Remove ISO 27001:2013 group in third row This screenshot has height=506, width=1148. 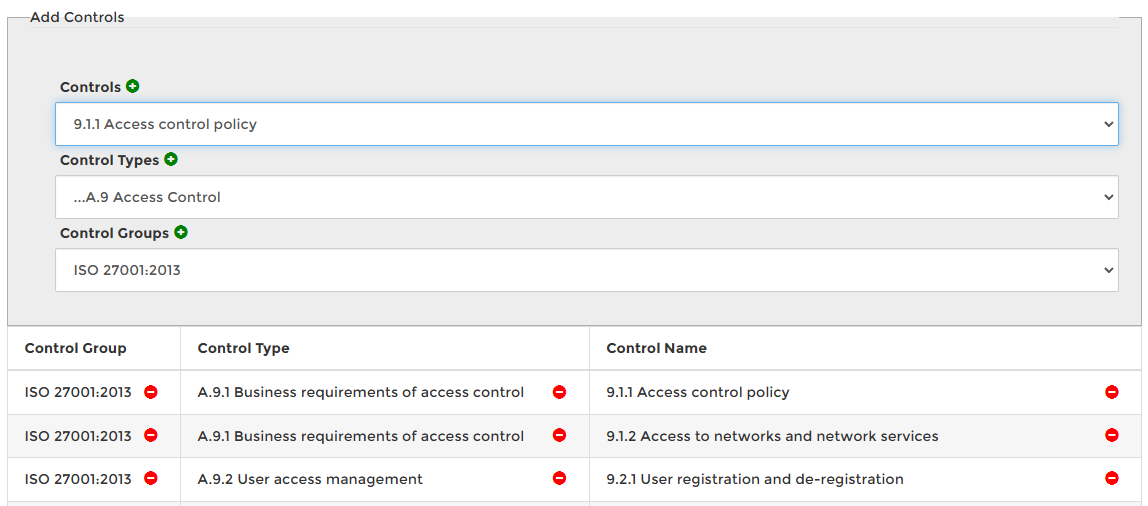tap(151, 478)
